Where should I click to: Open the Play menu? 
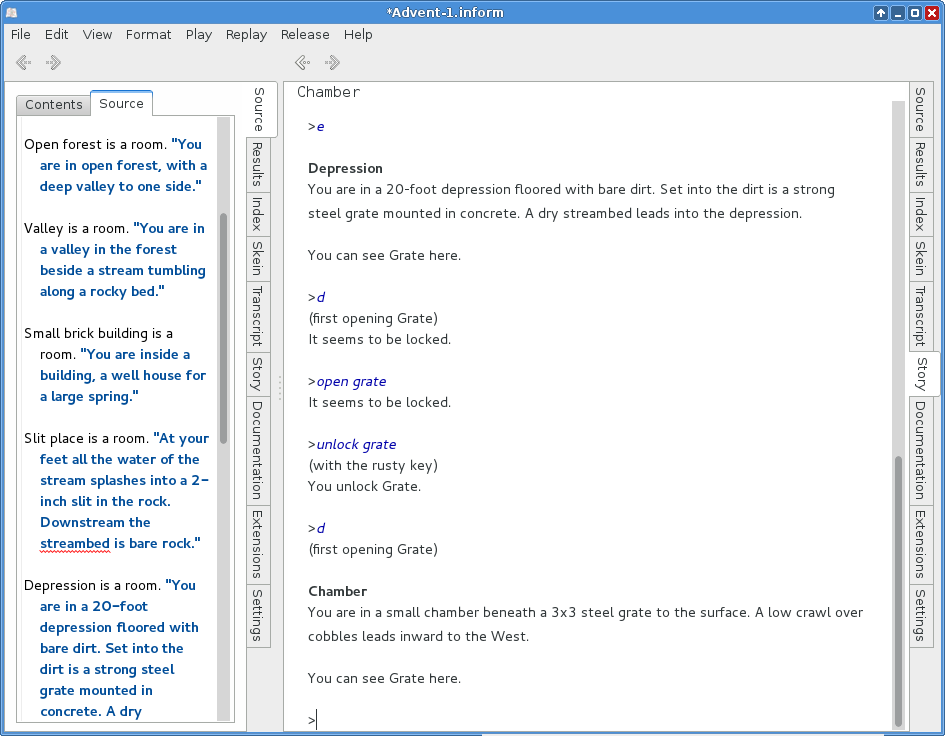tap(198, 34)
